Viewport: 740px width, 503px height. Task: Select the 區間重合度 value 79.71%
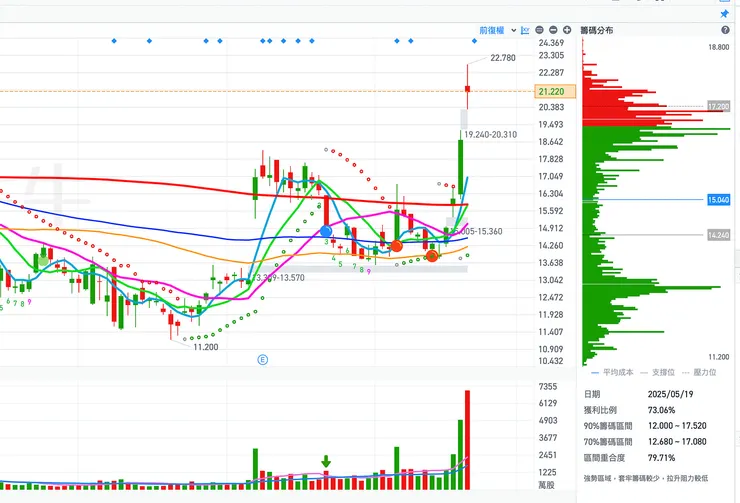point(661,458)
